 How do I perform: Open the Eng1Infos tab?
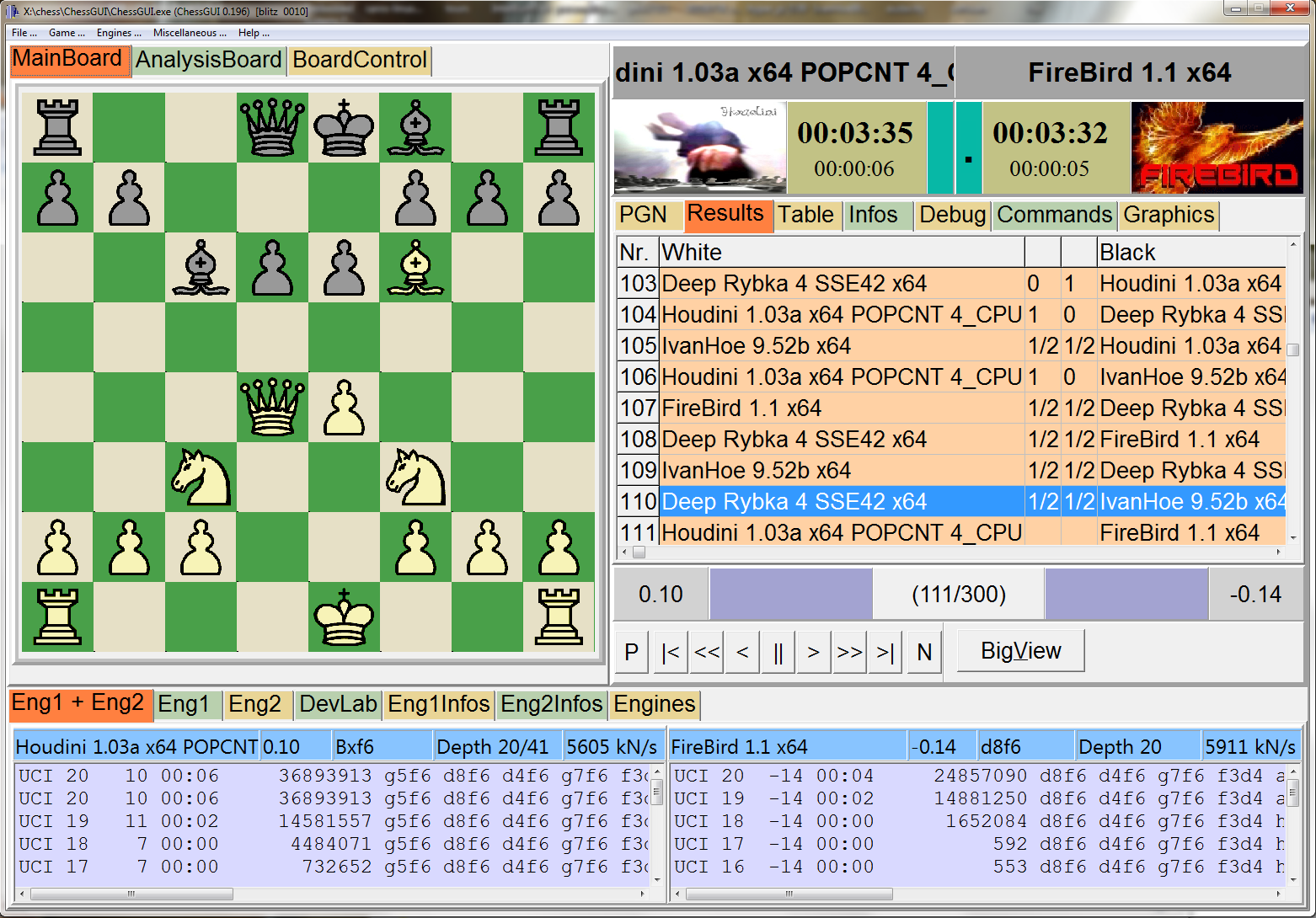tap(439, 704)
